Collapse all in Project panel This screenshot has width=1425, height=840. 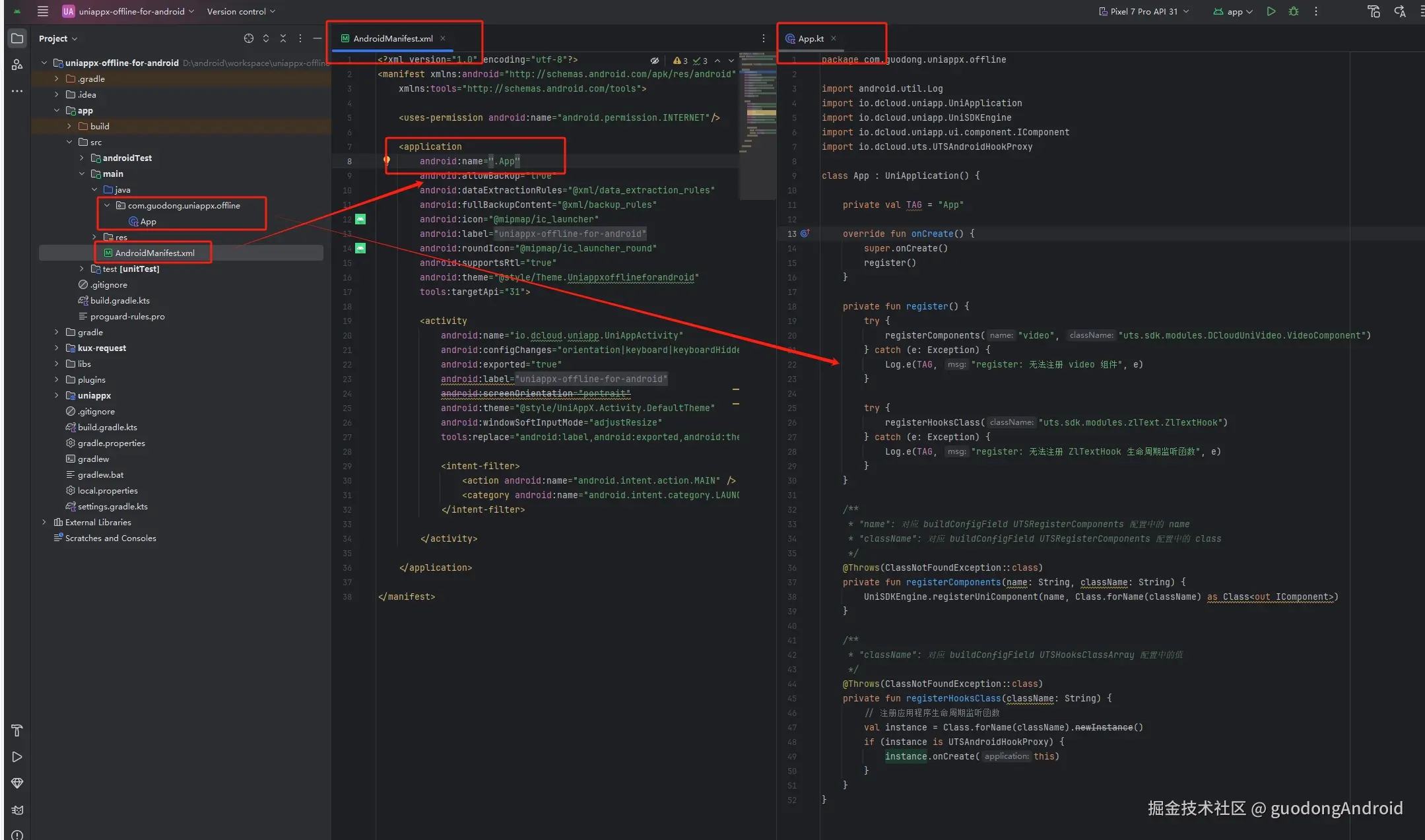click(283, 38)
